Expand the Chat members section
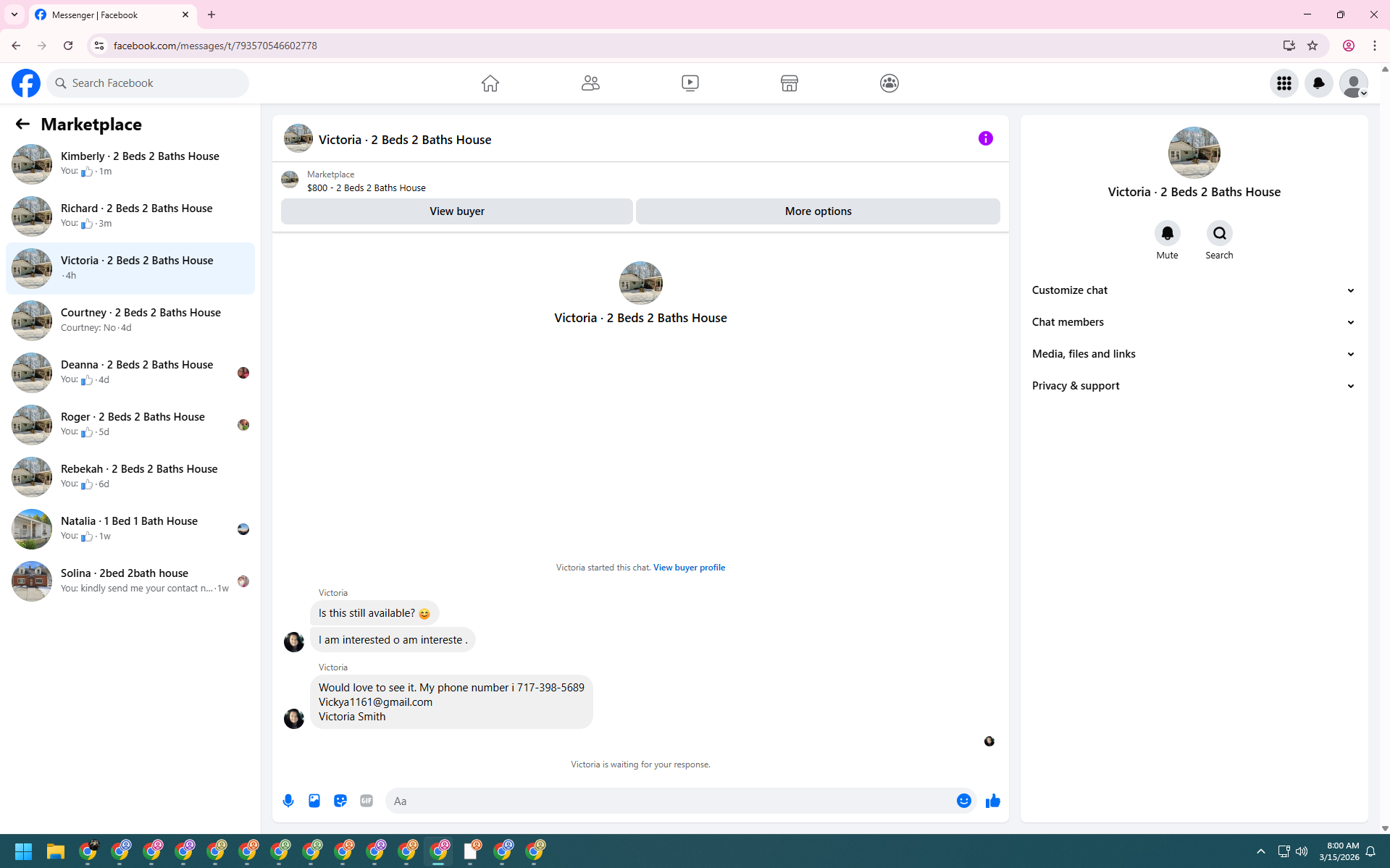The image size is (1390, 868). click(1194, 322)
